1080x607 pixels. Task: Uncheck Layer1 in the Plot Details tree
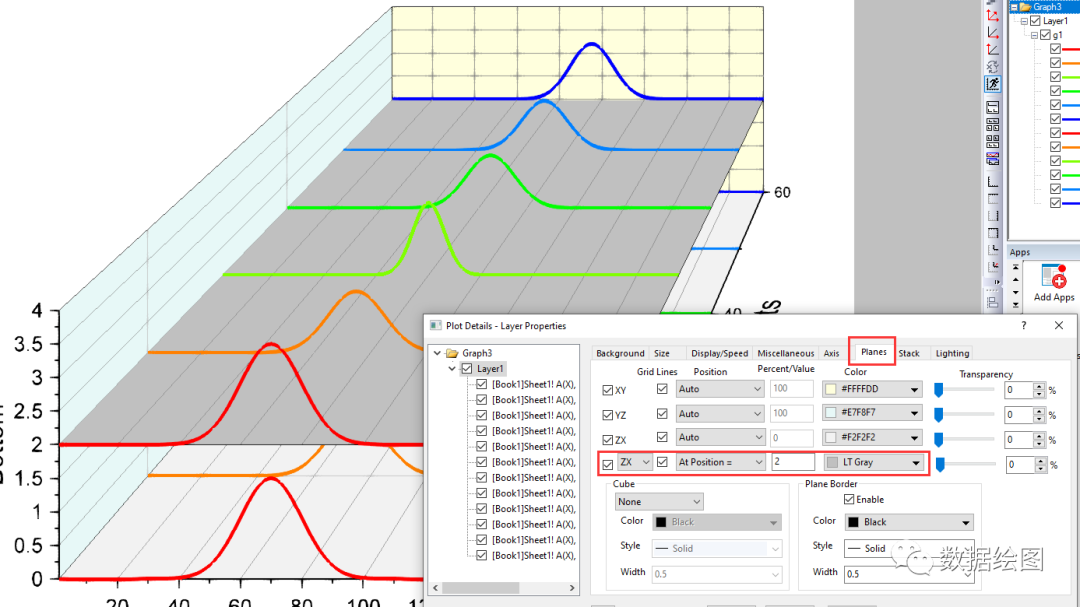467,369
